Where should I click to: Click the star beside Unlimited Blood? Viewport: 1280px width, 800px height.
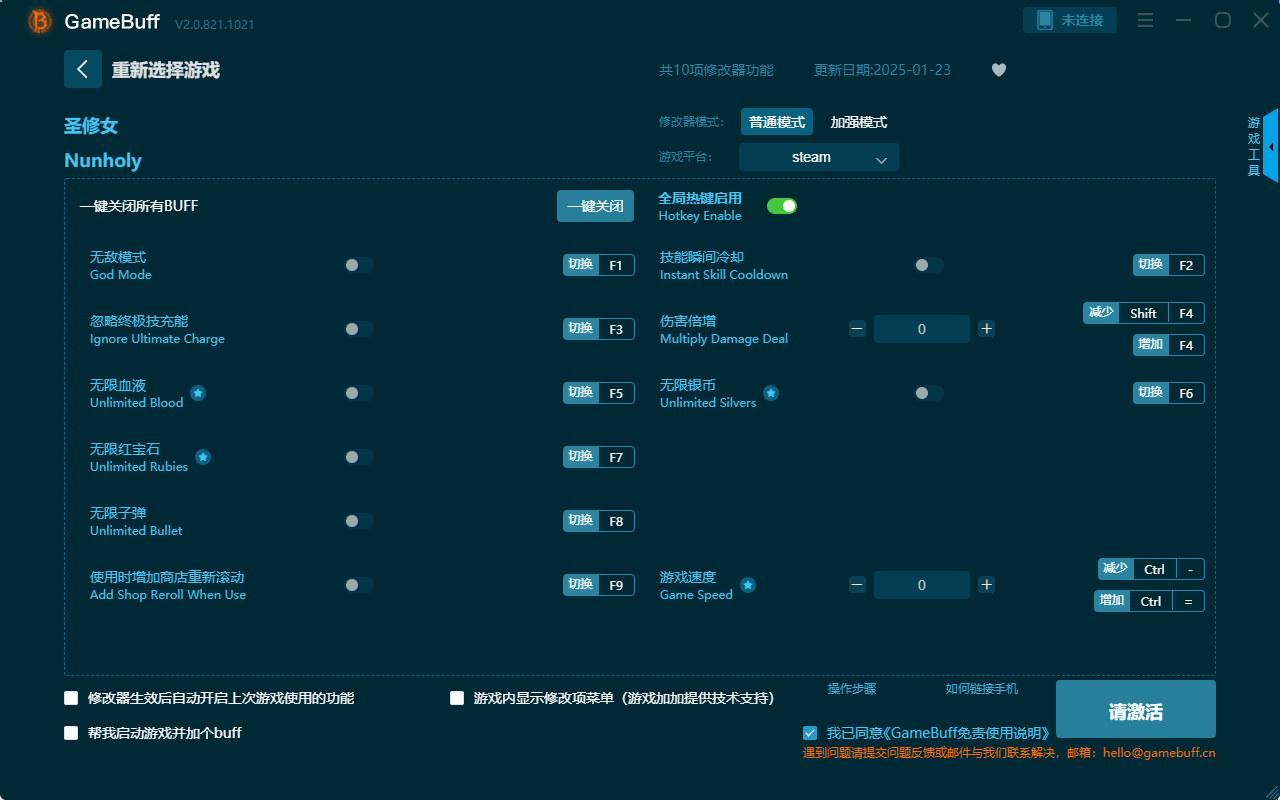click(198, 394)
